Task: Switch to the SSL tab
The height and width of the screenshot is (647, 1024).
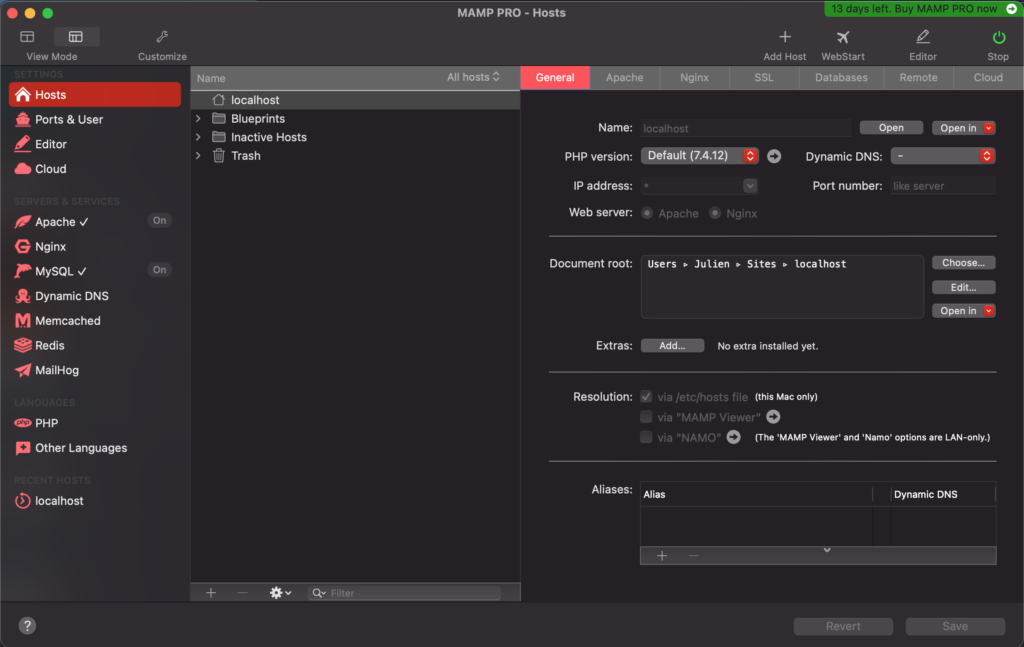Action: [x=763, y=77]
